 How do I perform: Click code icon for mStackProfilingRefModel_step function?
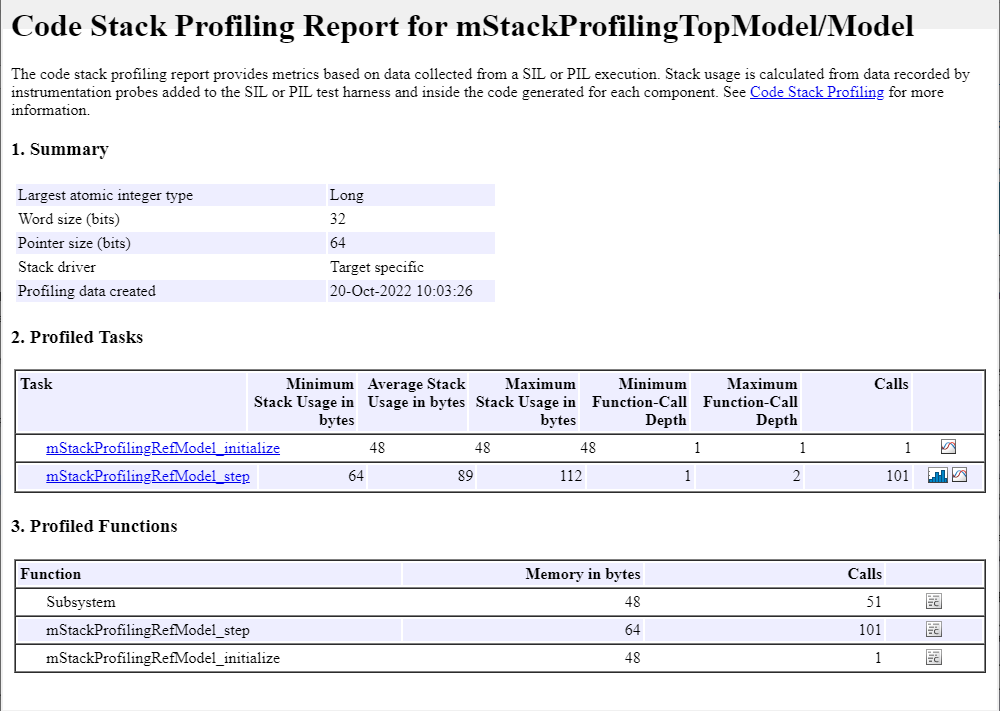coord(934,630)
